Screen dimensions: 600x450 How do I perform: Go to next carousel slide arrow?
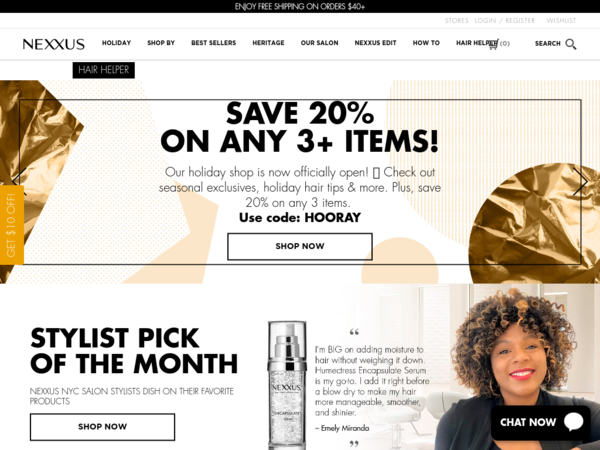[x=580, y=182]
